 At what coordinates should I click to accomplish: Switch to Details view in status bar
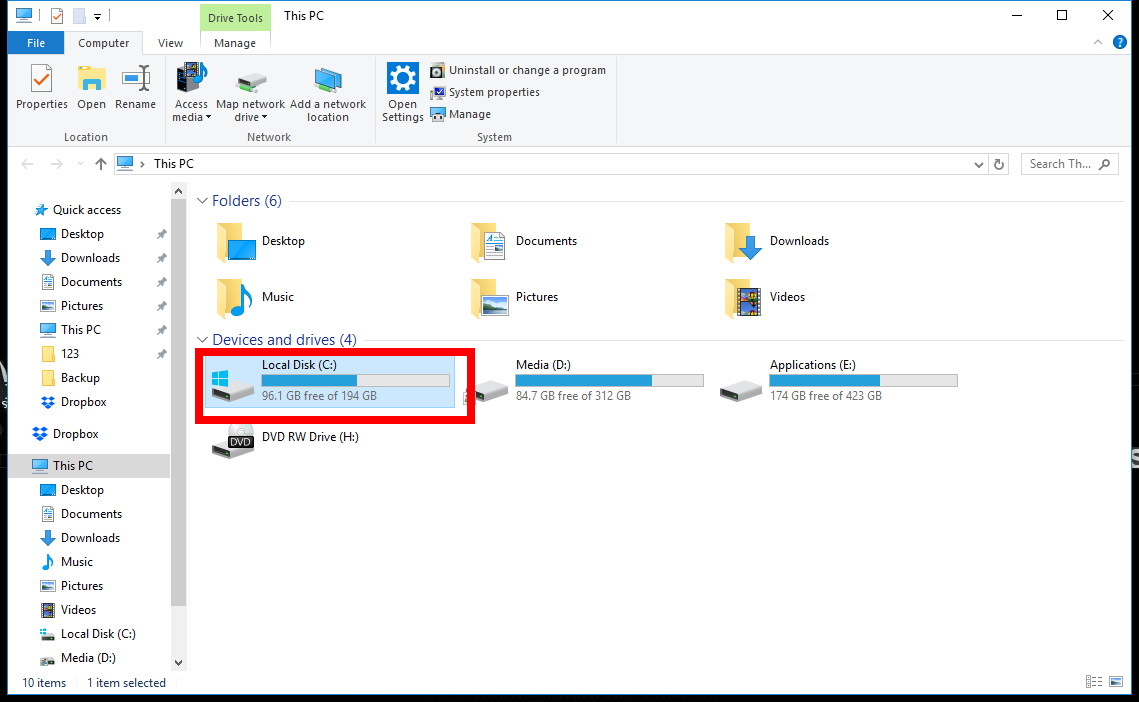(x=1093, y=681)
